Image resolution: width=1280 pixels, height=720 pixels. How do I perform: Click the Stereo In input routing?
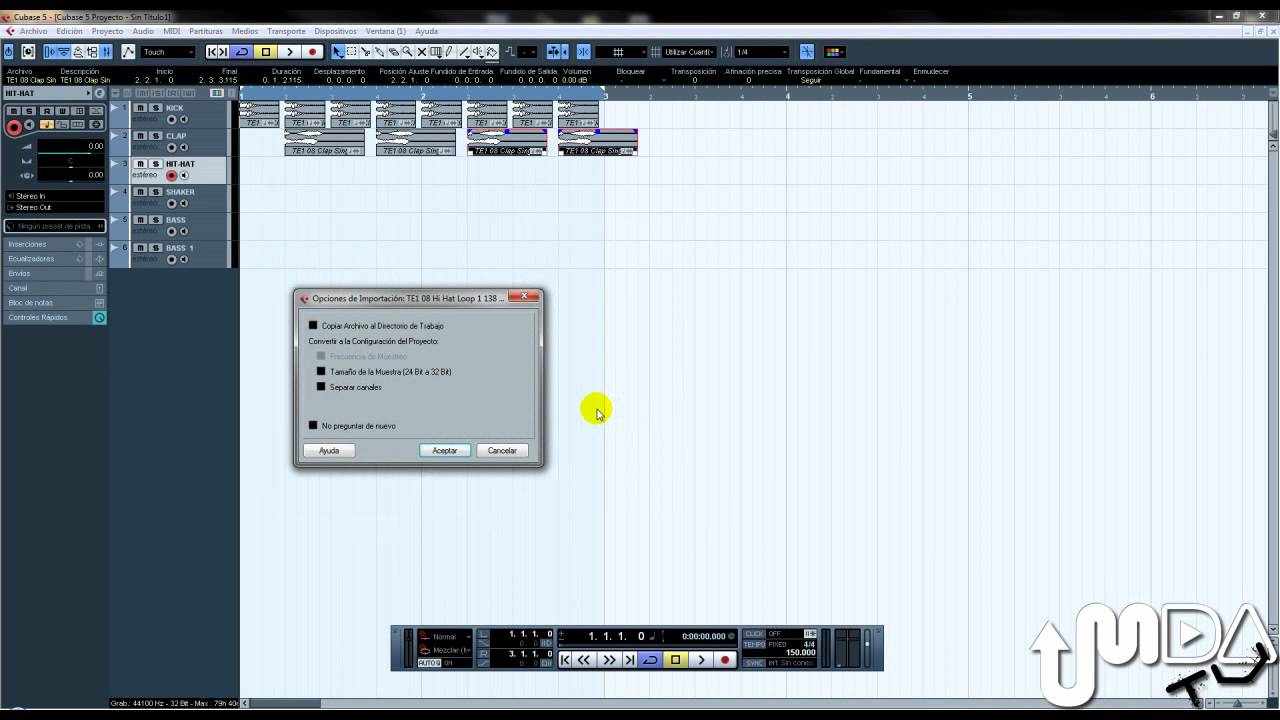point(55,196)
